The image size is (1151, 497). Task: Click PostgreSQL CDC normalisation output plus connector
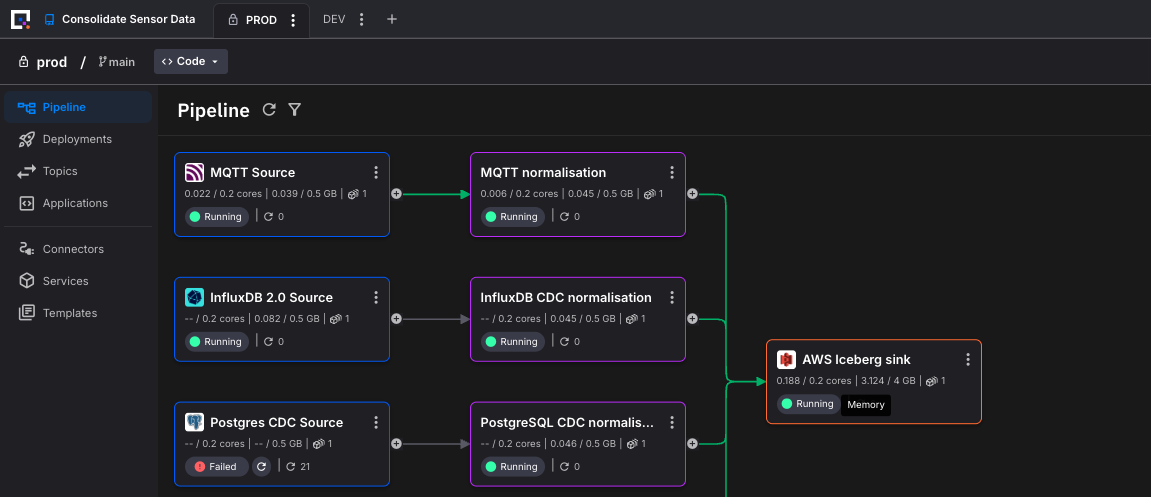tap(692, 443)
